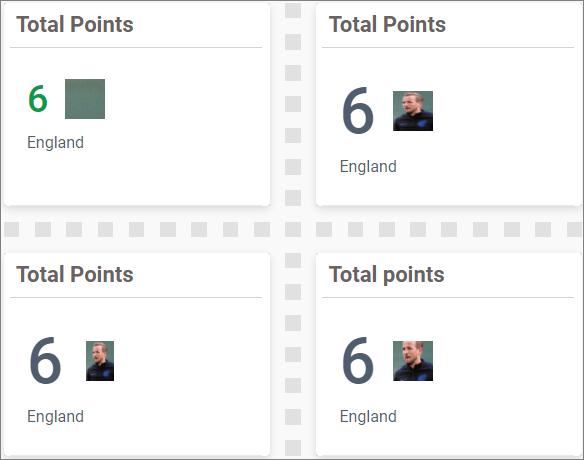
Task: Click the lowercase 'Total points' title
Action: point(386,275)
